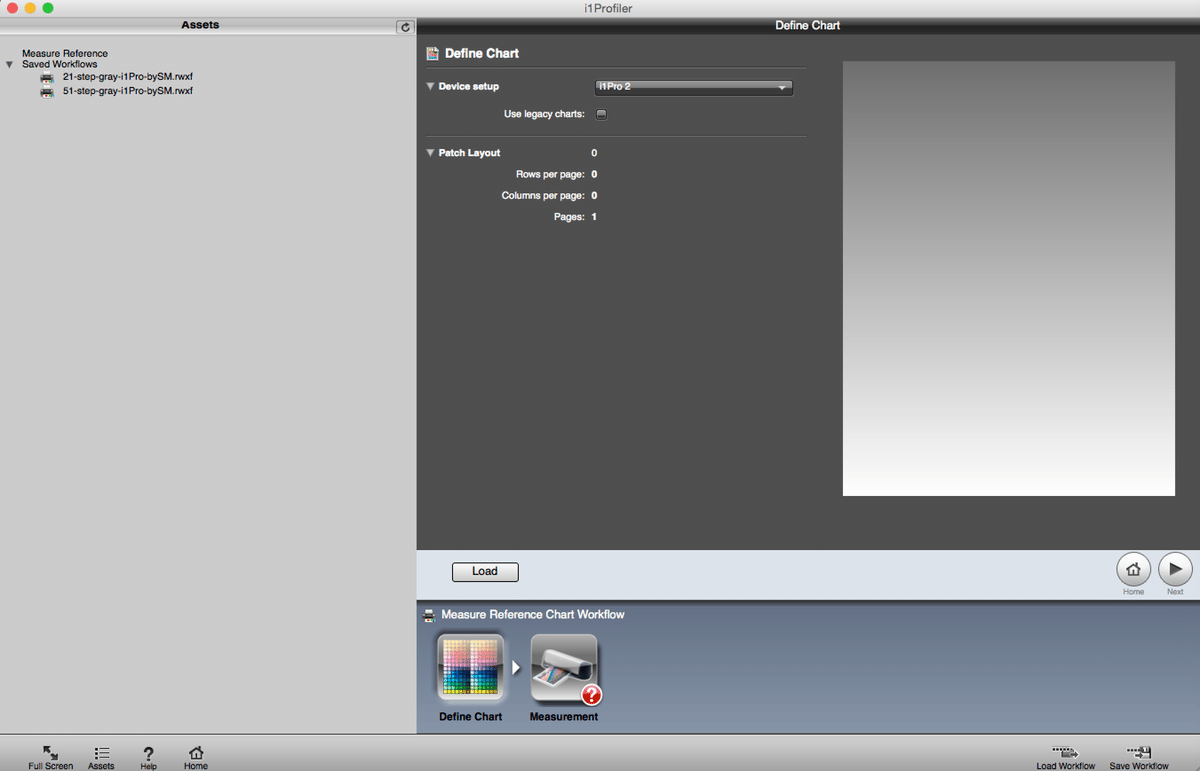Click printer icon beside 51-step-gray workflow
The width and height of the screenshot is (1200, 771).
47,92
